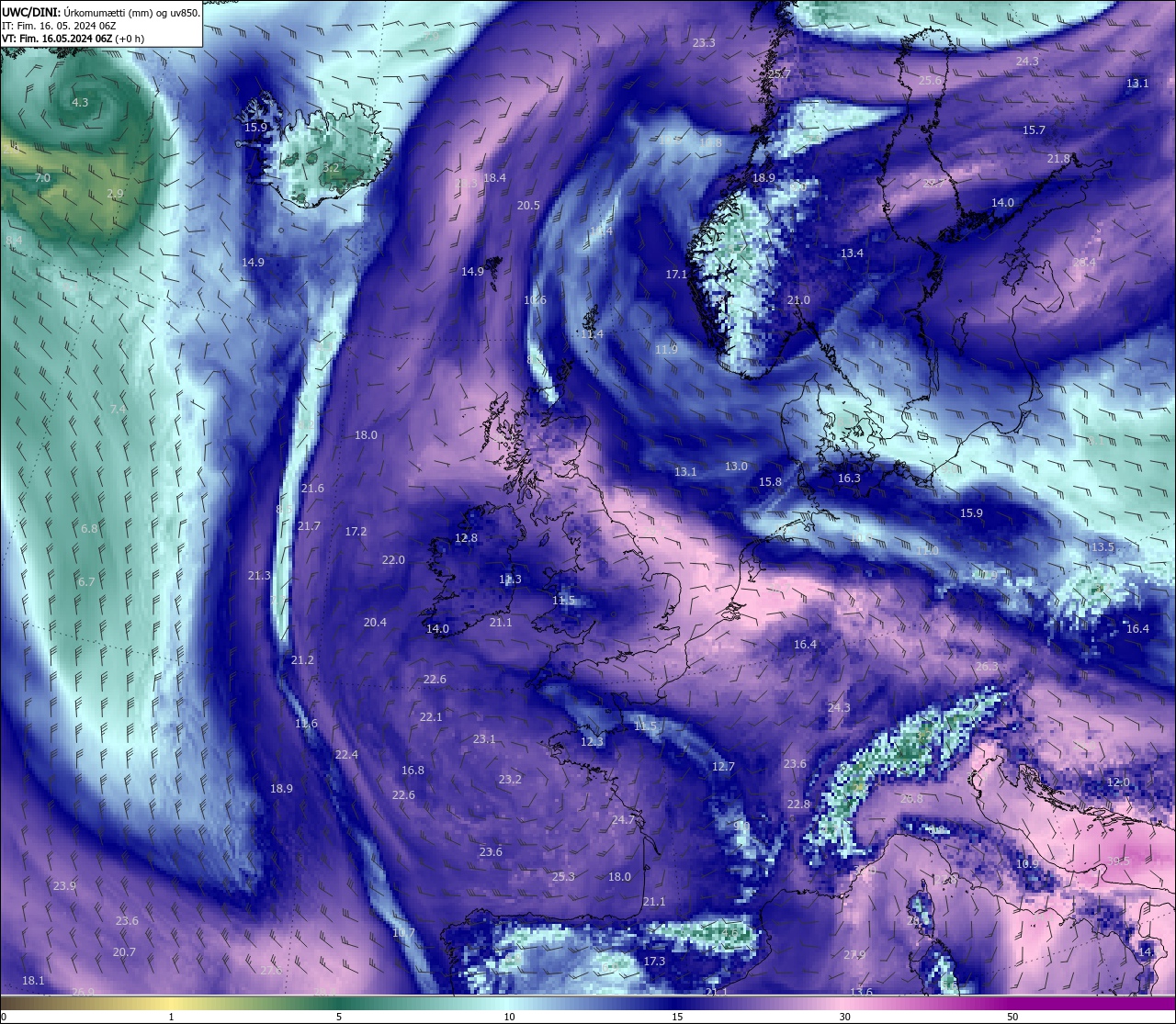This screenshot has width=1176, height=1024.
Task: Click the map value 6.8
Action: (89, 528)
